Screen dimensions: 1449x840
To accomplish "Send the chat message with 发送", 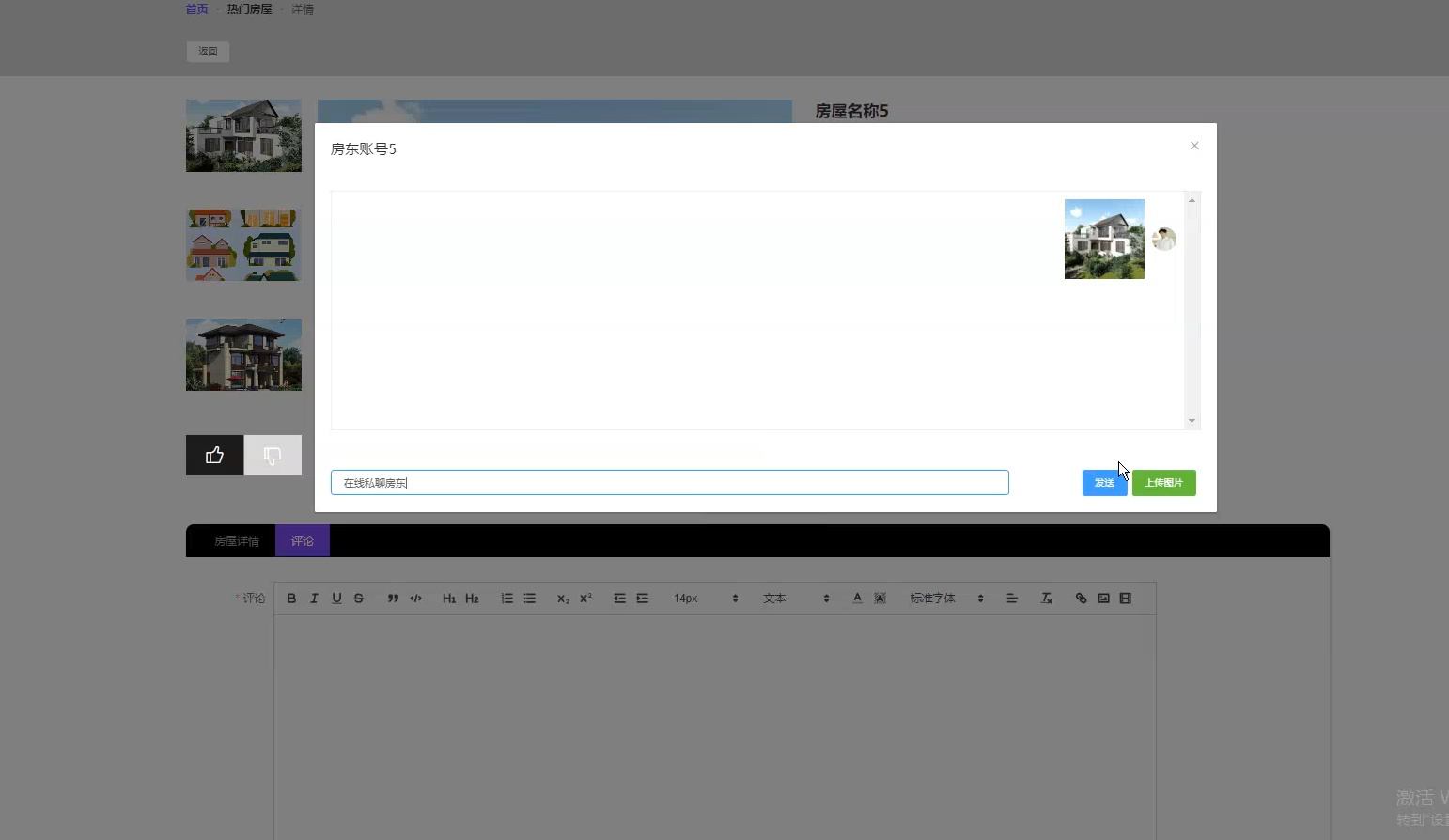I will [x=1104, y=483].
